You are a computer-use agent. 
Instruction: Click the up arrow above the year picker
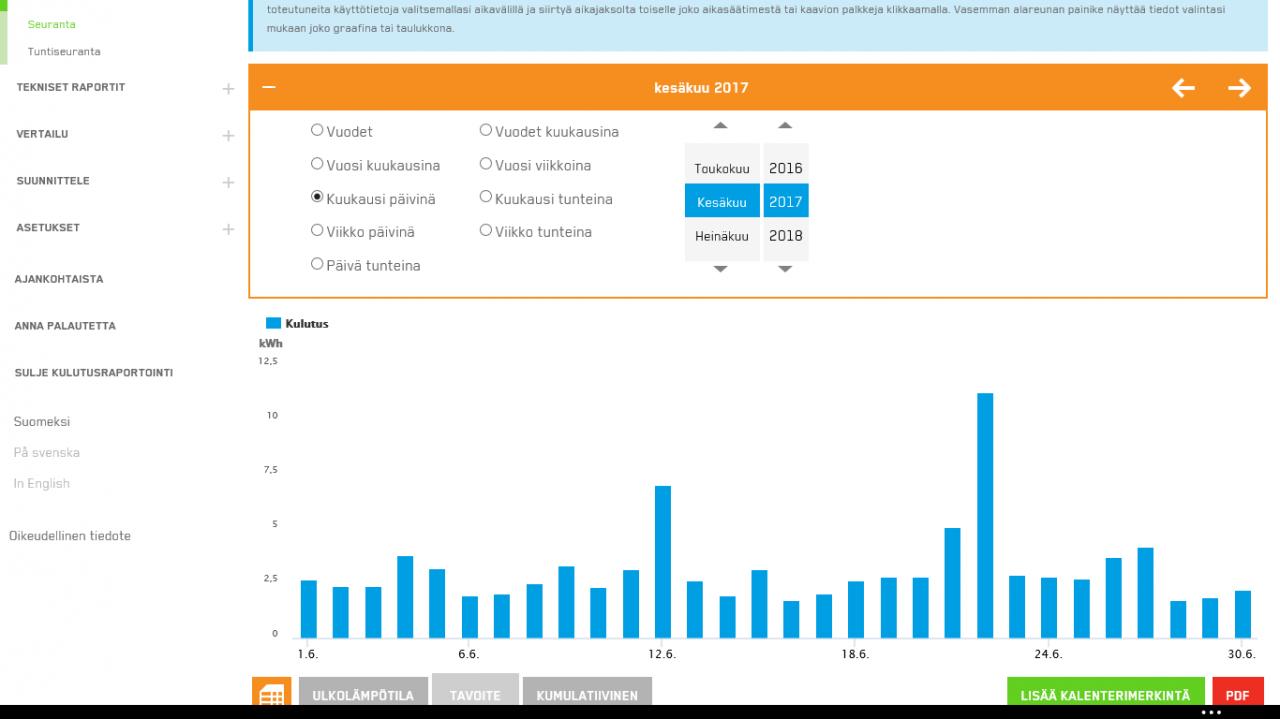pos(785,126)
